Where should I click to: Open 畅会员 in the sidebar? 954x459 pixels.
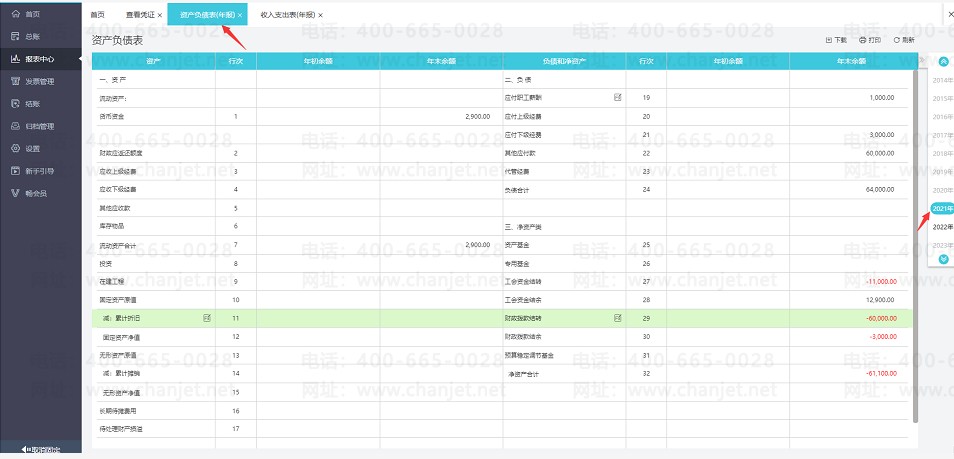point(35,193)
